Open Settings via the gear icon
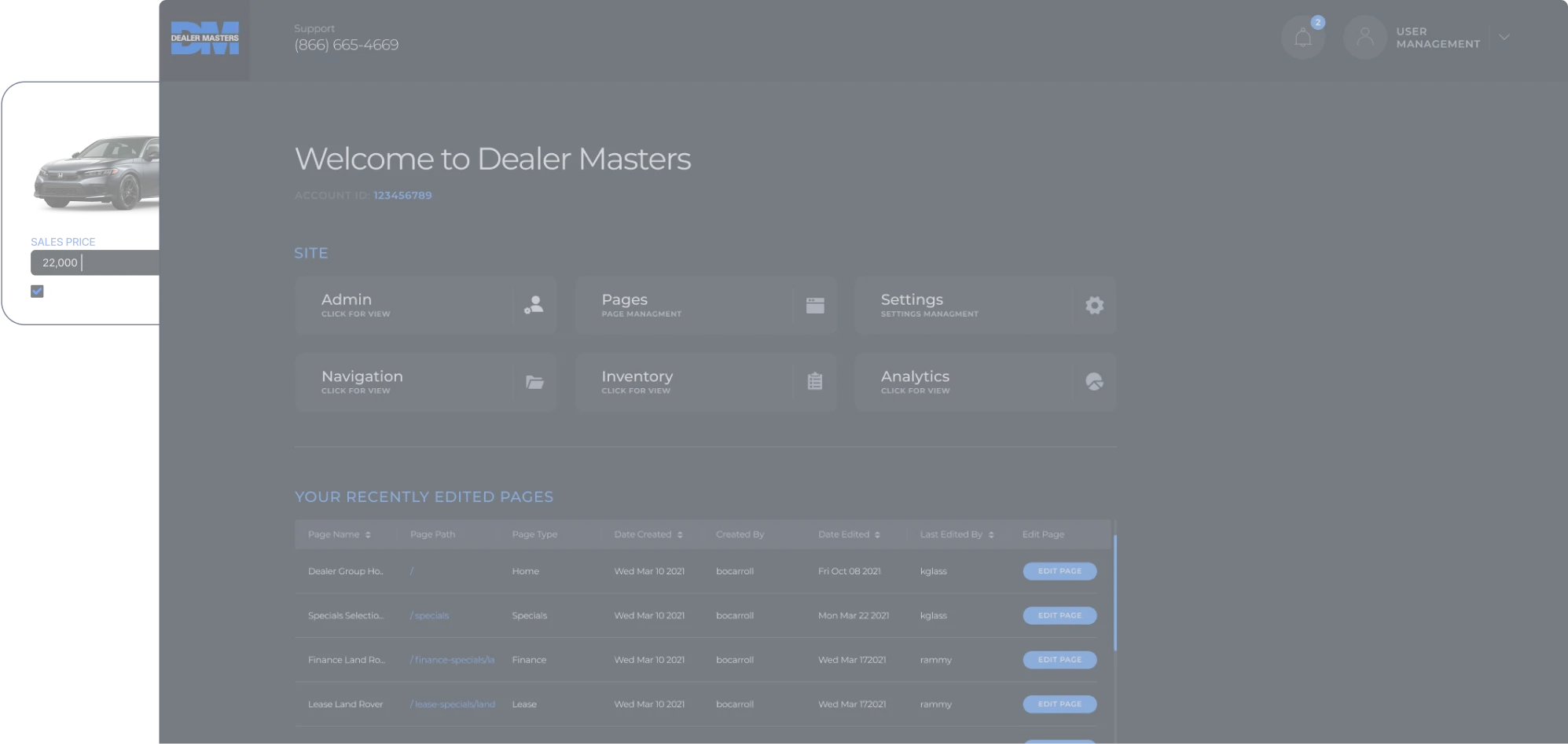This screenshot has height=744, width=1568. tap(1094, 305)
